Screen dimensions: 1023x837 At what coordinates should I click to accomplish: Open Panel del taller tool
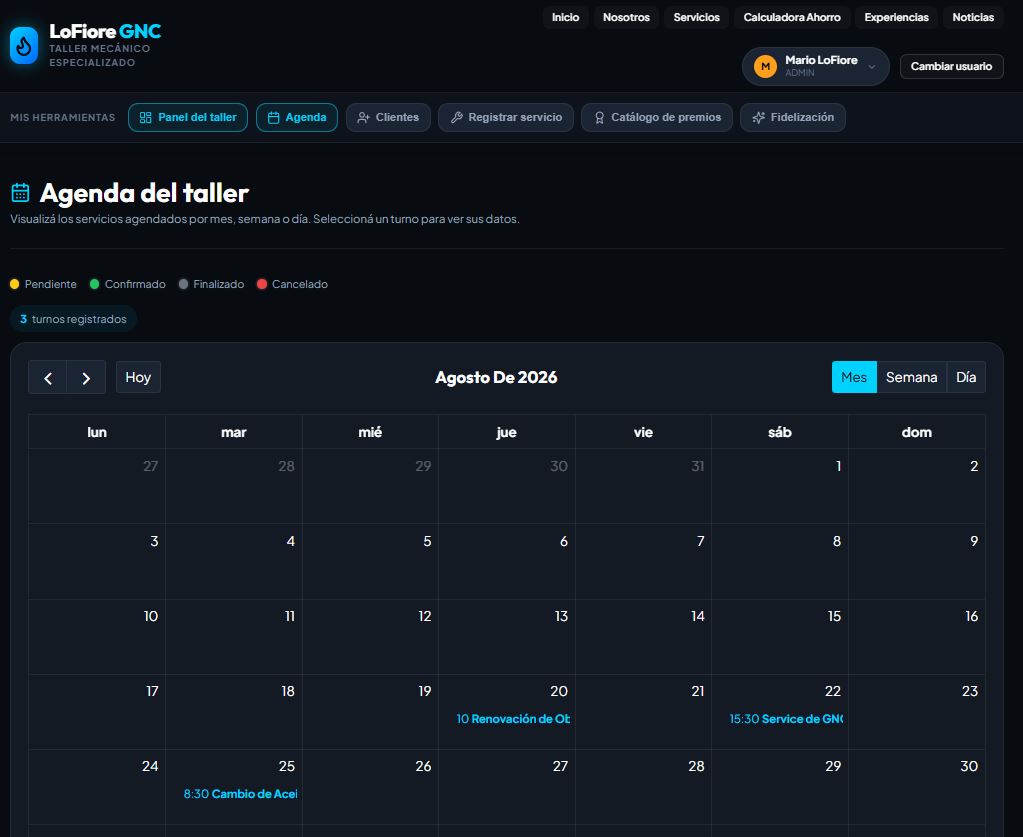[188, 117]
